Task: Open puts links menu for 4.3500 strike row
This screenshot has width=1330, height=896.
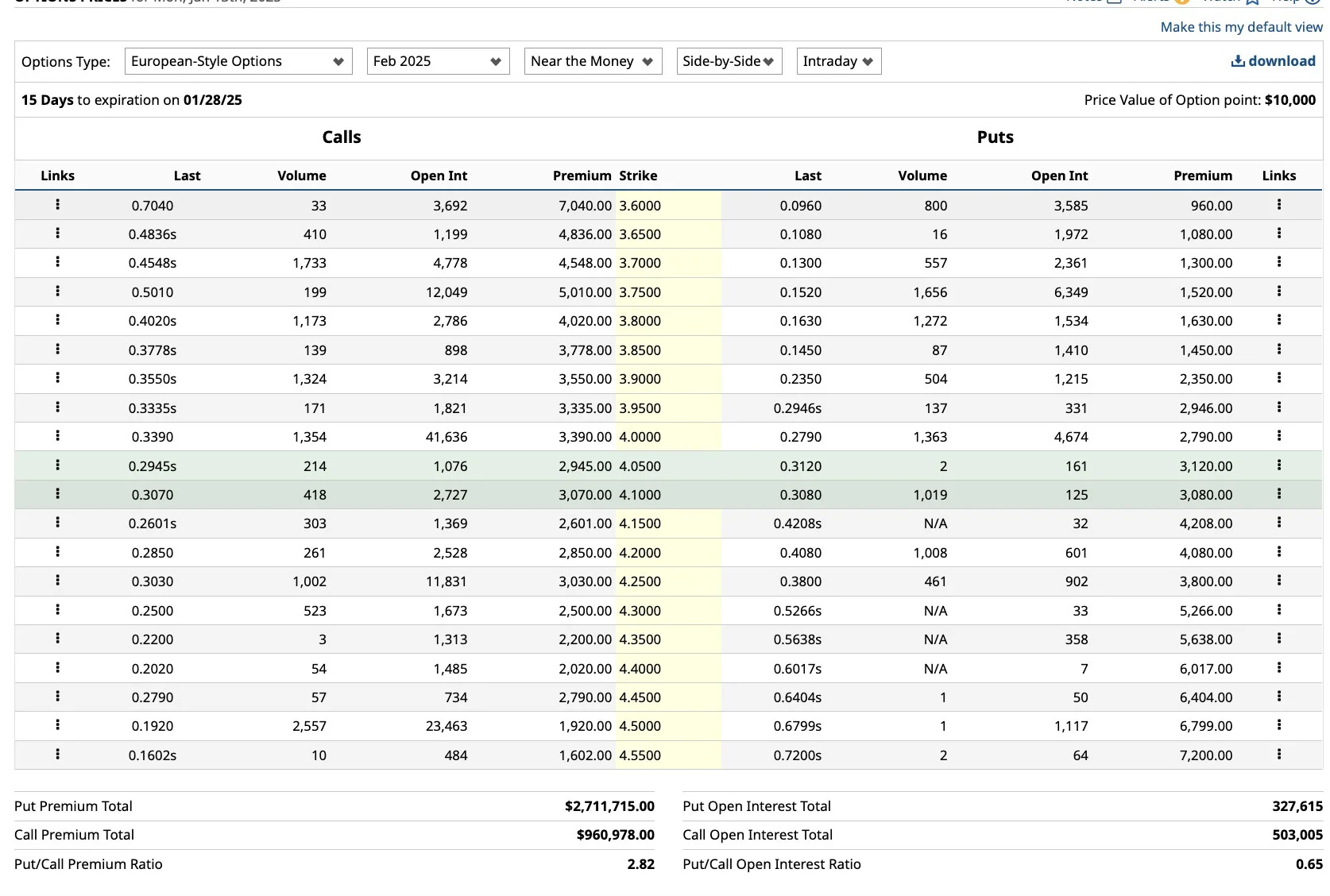Action: point(1279,639)
